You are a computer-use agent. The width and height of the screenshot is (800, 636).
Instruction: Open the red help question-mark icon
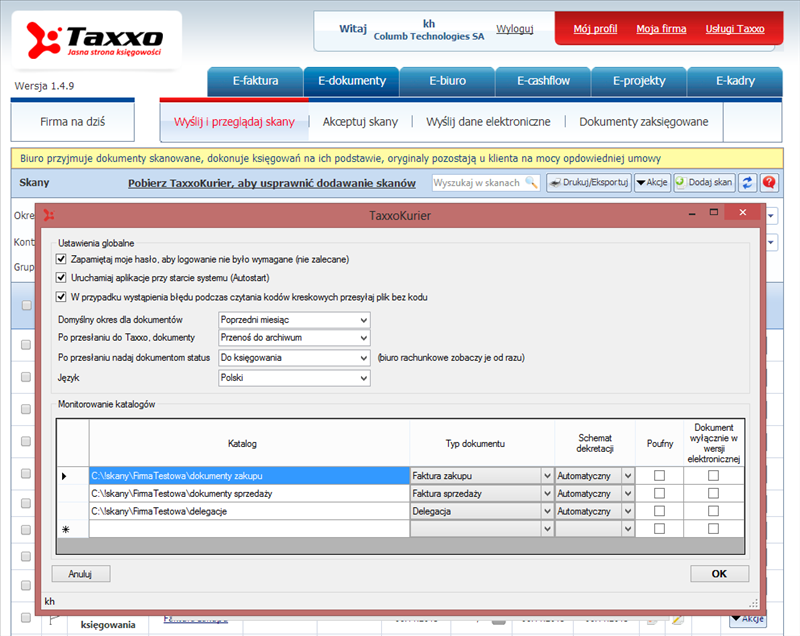pos(769,183)
